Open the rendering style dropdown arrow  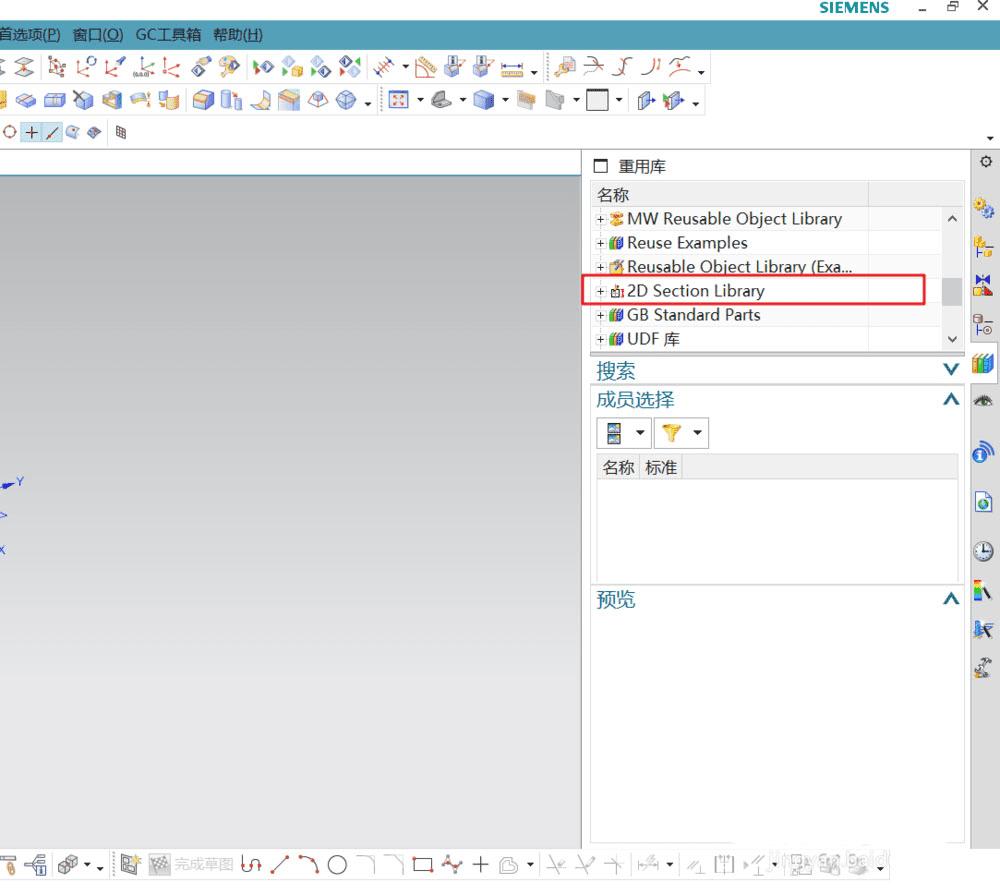tap(505, 100)
